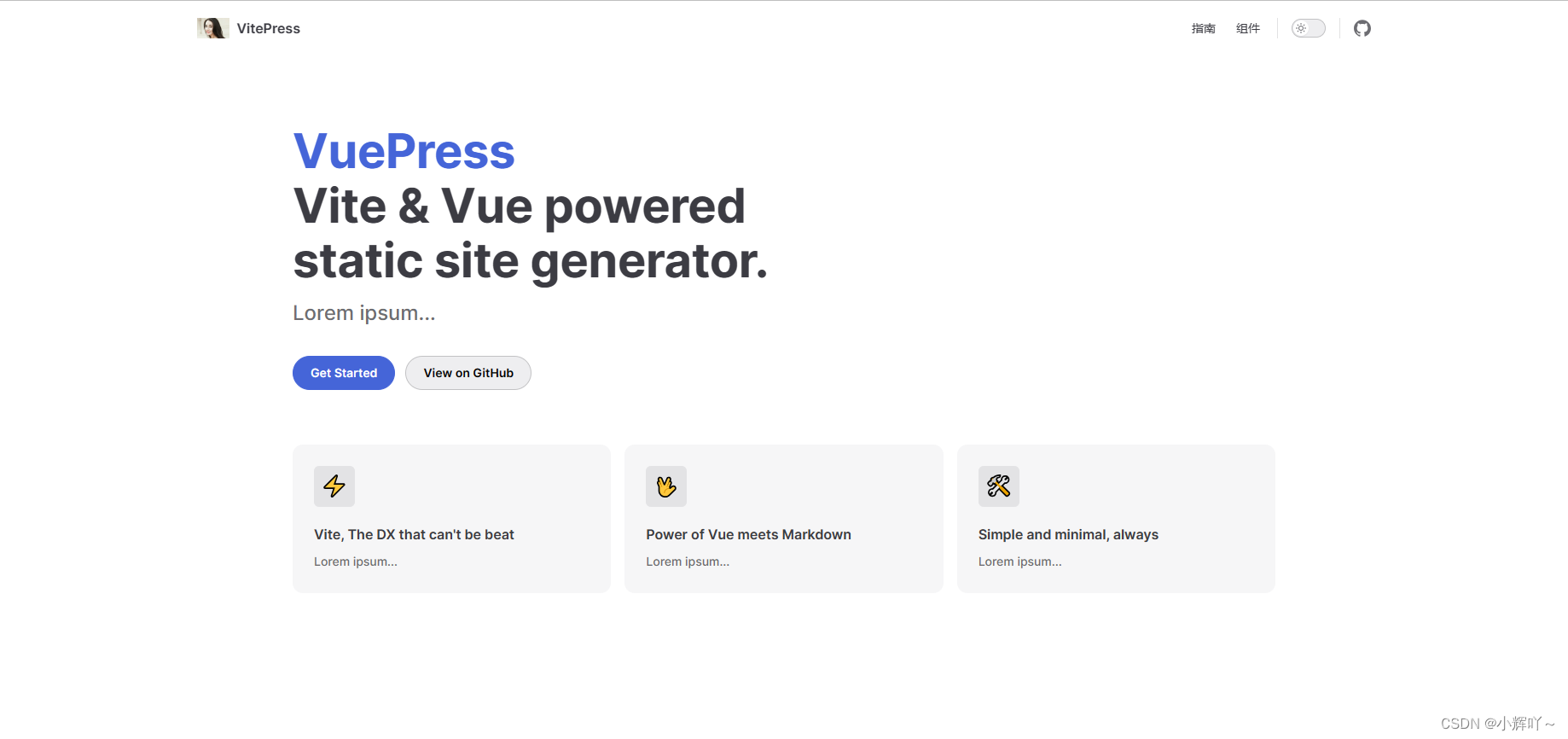Toggle the dark mode switch
Image resolution: width=1568 pixels, height=739 pixels.
(x=1308, y=28)
